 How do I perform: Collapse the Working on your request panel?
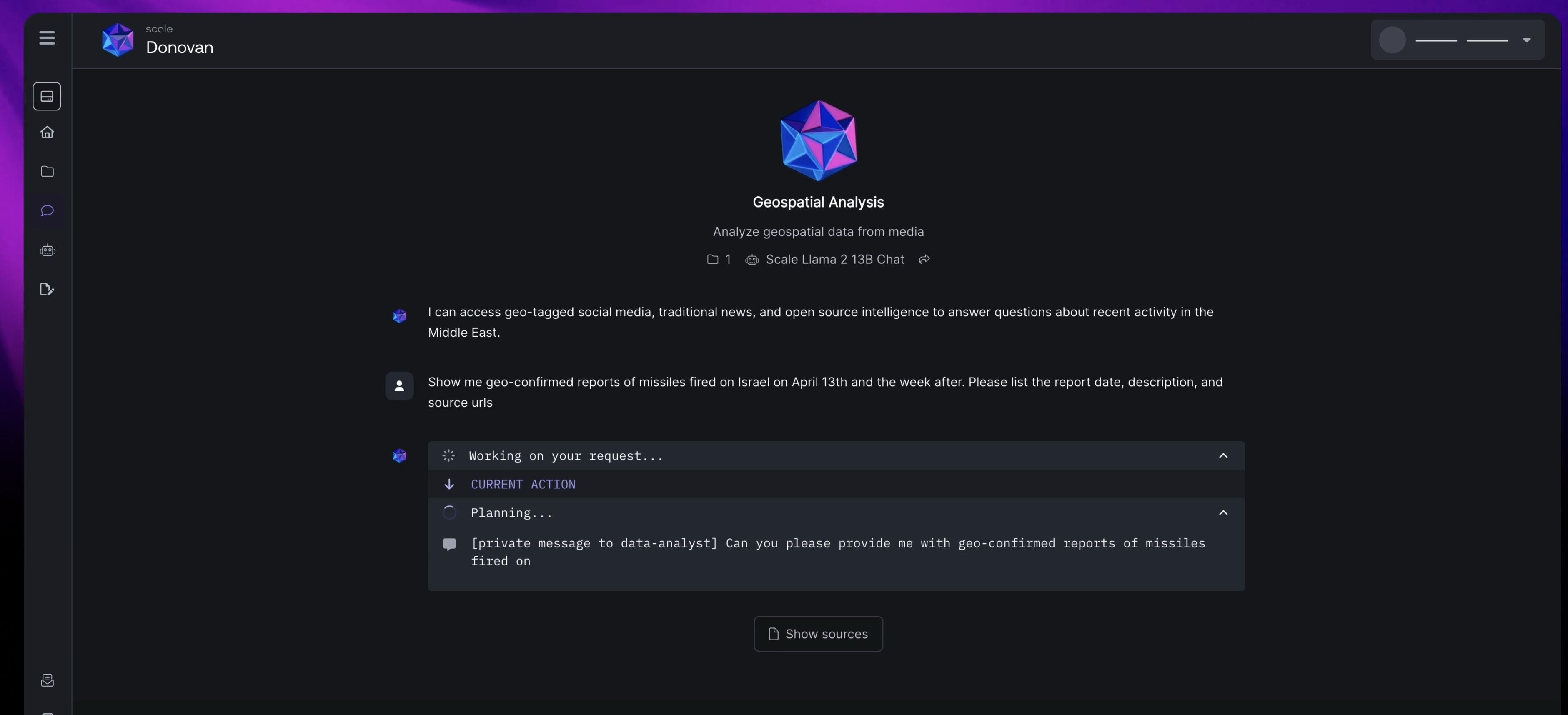pos(1223,456)
